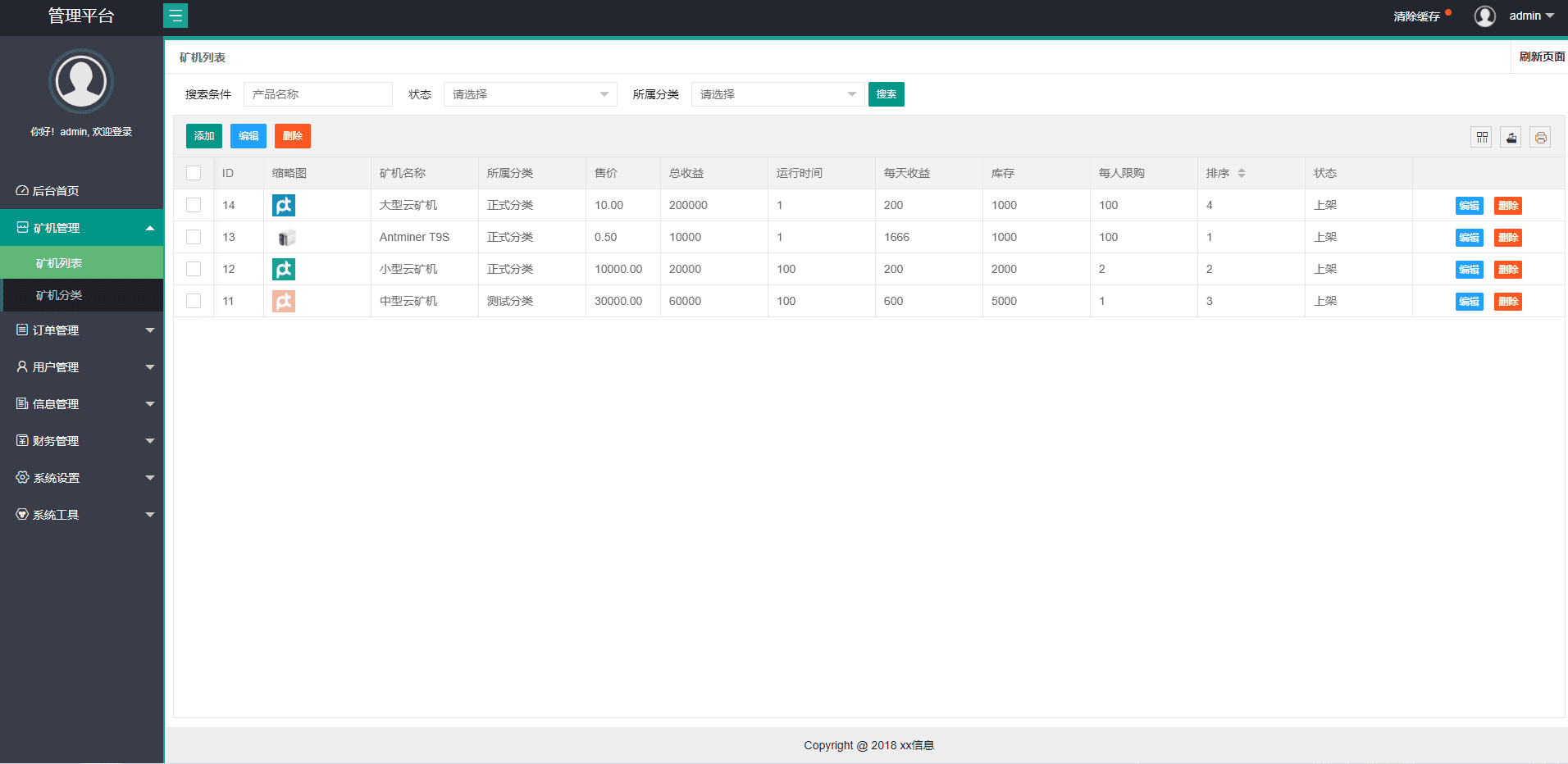The height and width of the screenshot is (764, 1568).
Task: Click the 后台首页 dashboard item
Action: click(x=56, y=191)
